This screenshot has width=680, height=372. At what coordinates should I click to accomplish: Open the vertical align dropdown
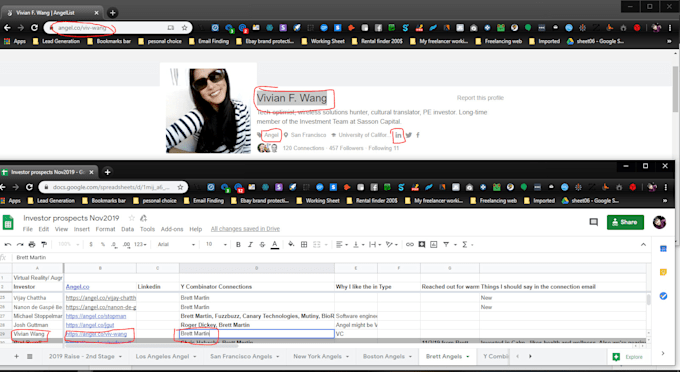(358, 245)
